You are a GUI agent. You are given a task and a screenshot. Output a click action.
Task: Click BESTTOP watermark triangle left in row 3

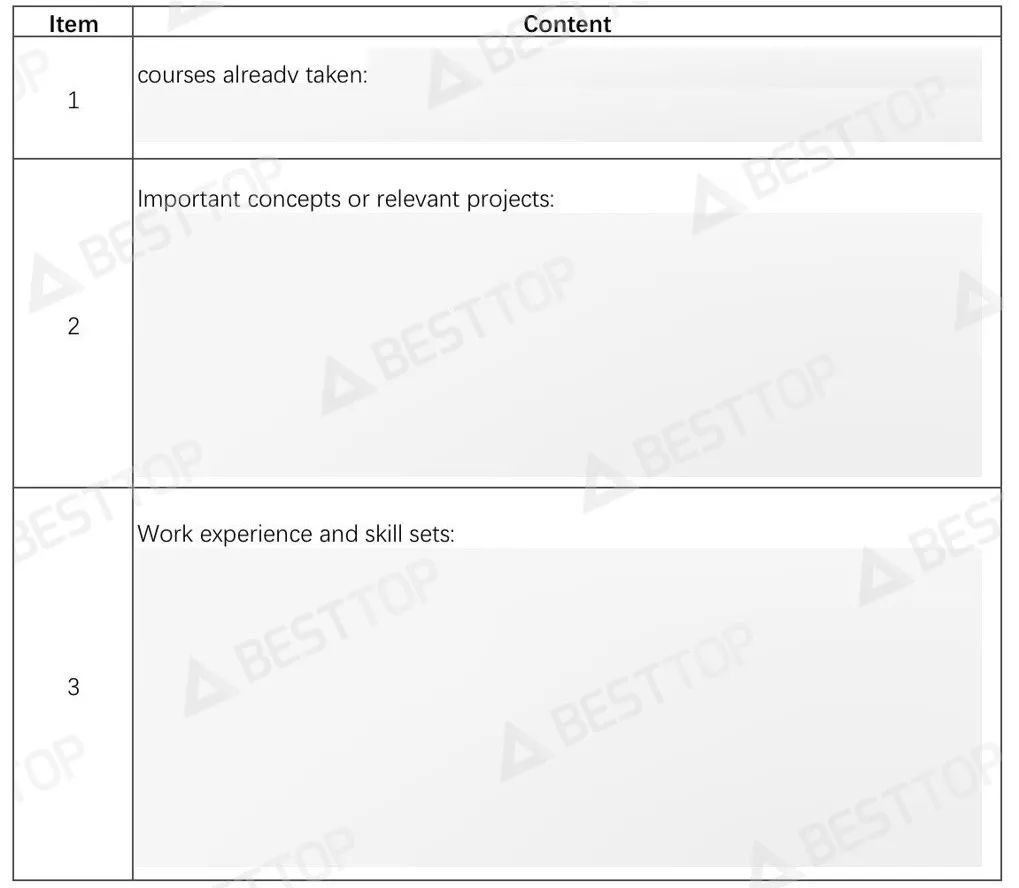tap(209, 688)
